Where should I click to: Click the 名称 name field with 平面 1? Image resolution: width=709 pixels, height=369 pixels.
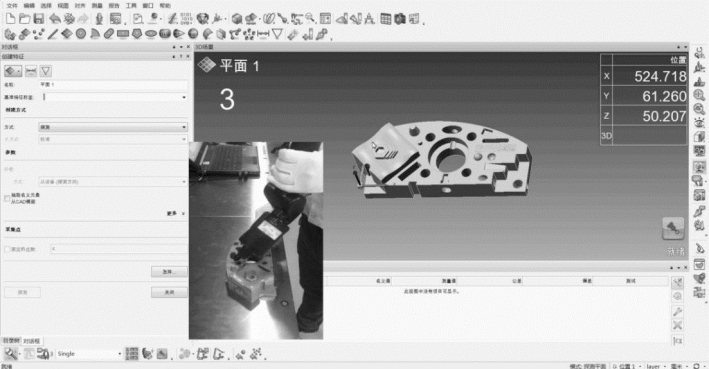coord(113,85)
